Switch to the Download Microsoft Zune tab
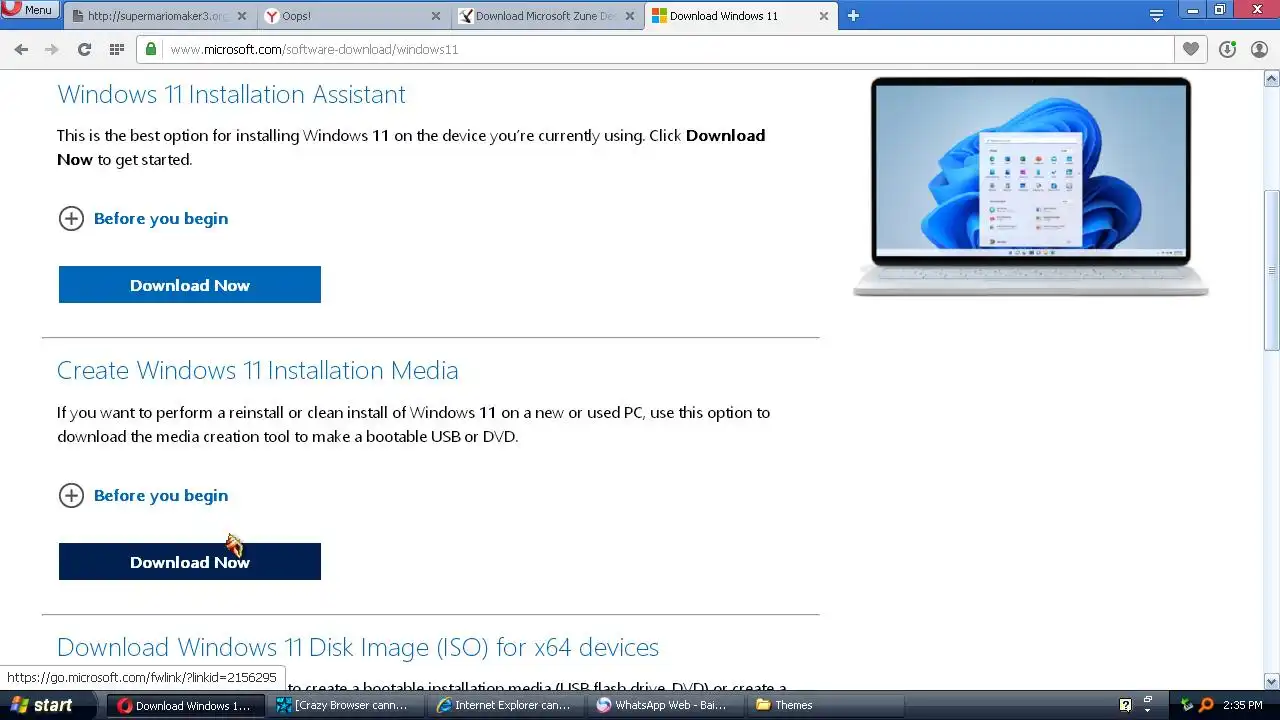The image size is (1280, 720). 546,16
